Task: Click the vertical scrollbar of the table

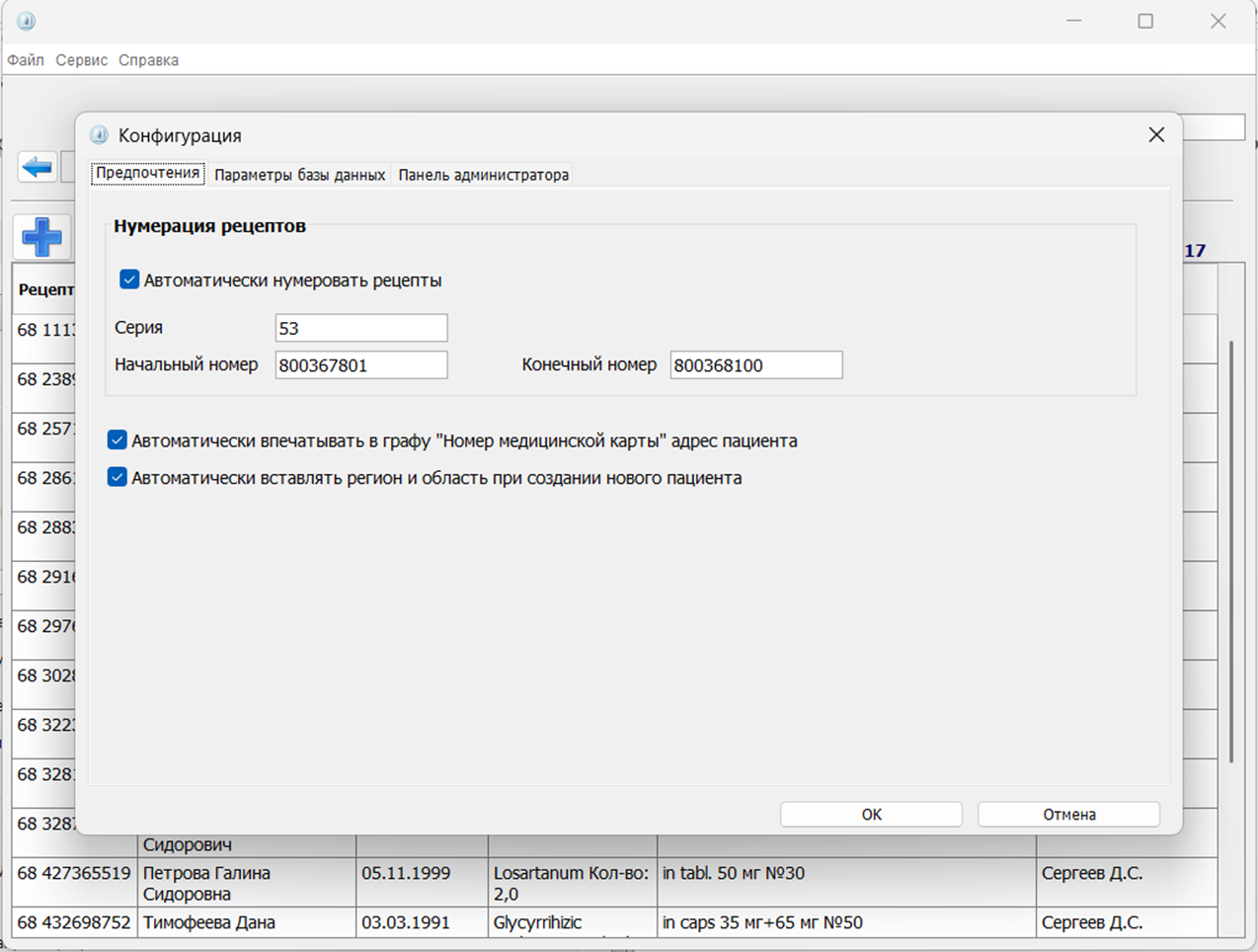Action: pos(1230,553)
